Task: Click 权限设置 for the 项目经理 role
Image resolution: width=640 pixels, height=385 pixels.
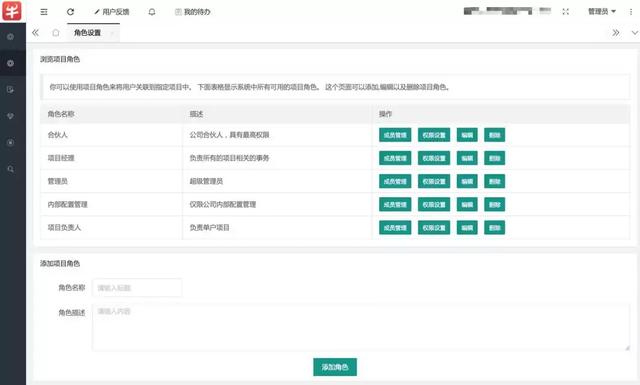Action: (x=434, y=158)
